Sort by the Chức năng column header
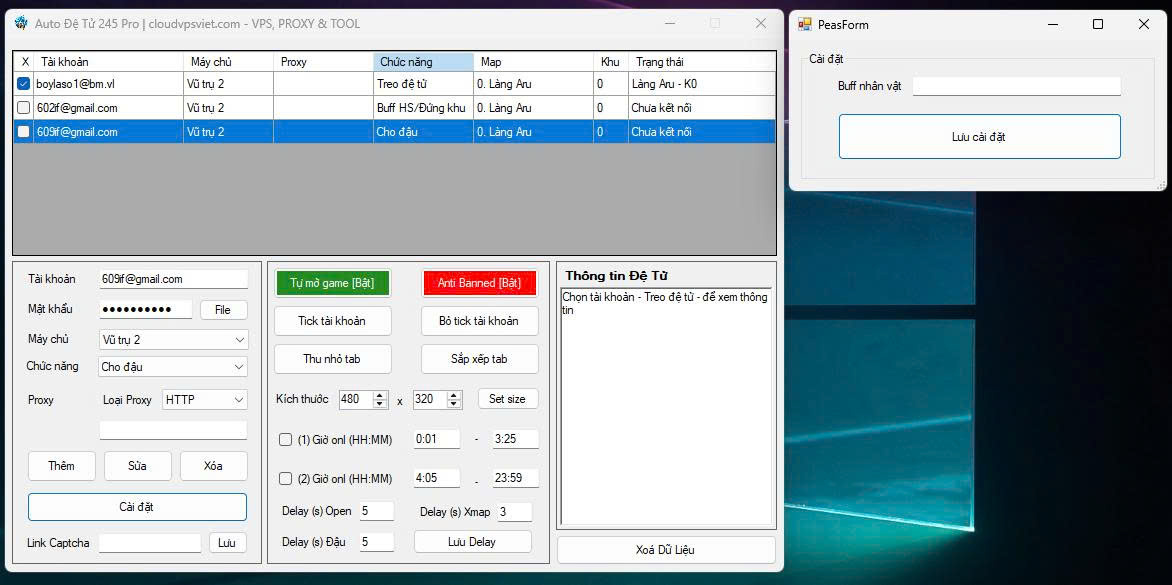This screenshot has height=585, width=1172. click(422, 62)
